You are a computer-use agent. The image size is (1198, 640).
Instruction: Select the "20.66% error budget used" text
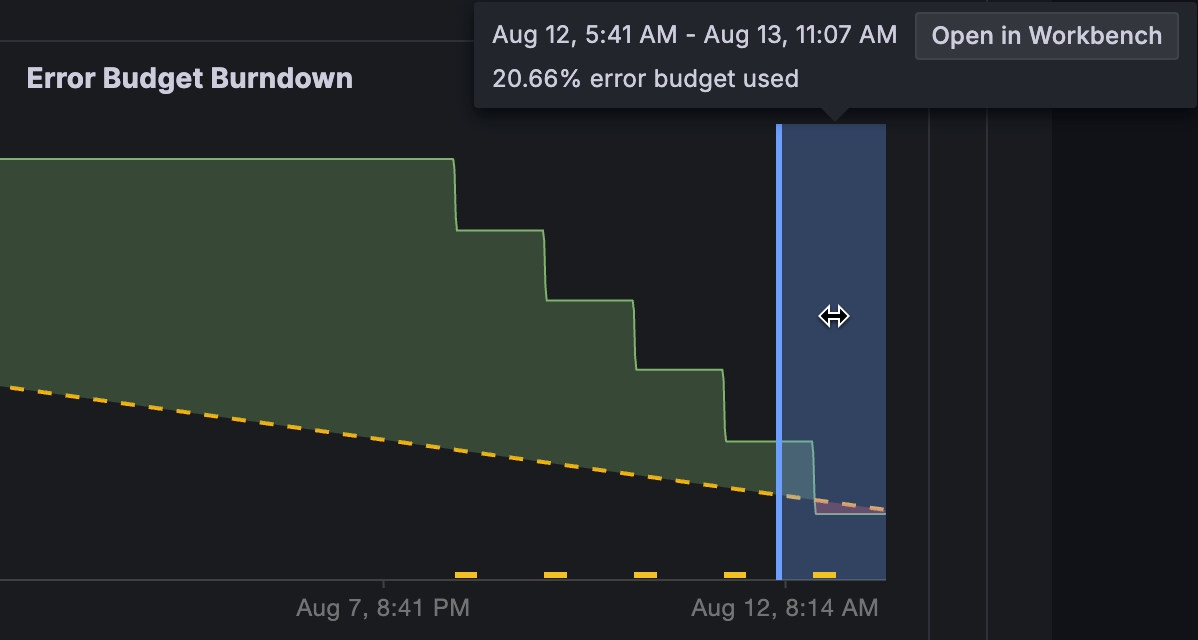(645, 78)
